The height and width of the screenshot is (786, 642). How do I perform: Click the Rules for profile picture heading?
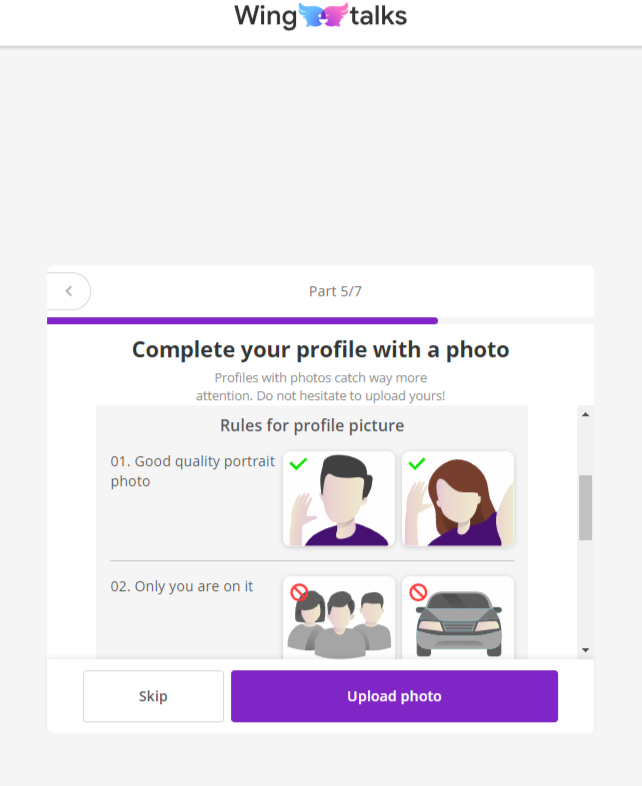tap(312, 426)
